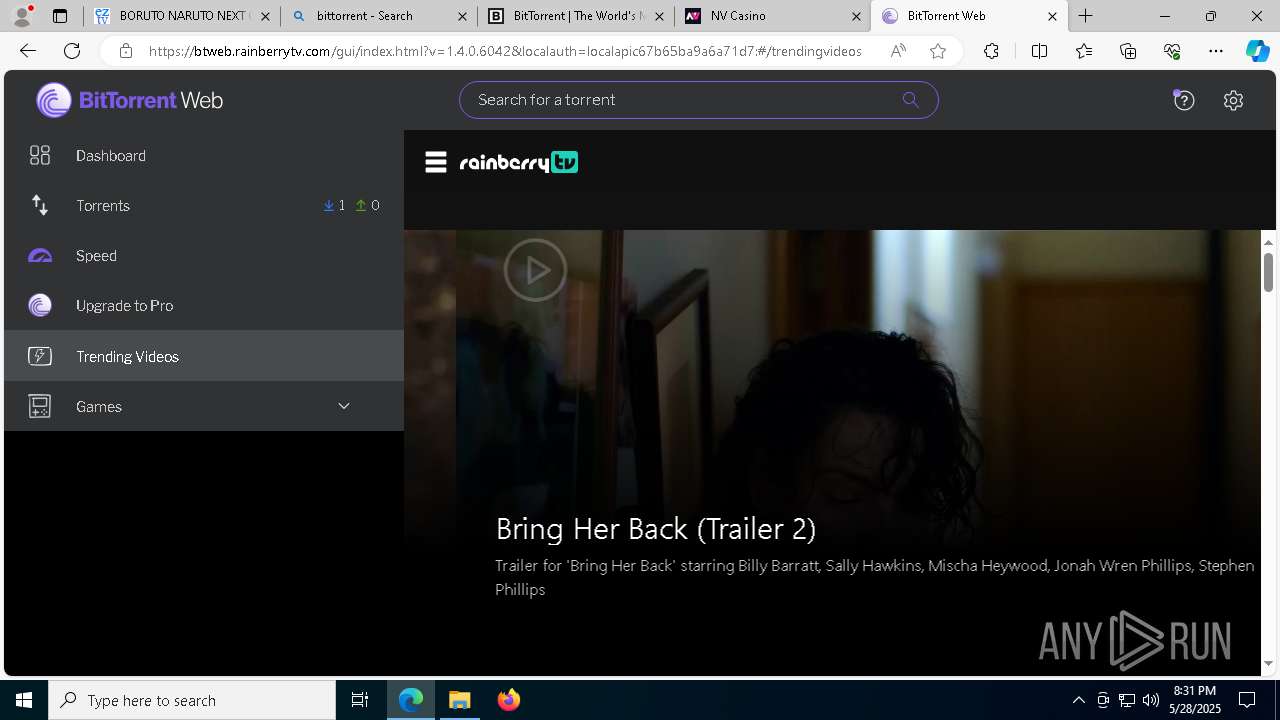This screenshot has height=720, width=1280.
Task: Expand the Games chevron
Action: pyautogui.click(x=344, y=406)
